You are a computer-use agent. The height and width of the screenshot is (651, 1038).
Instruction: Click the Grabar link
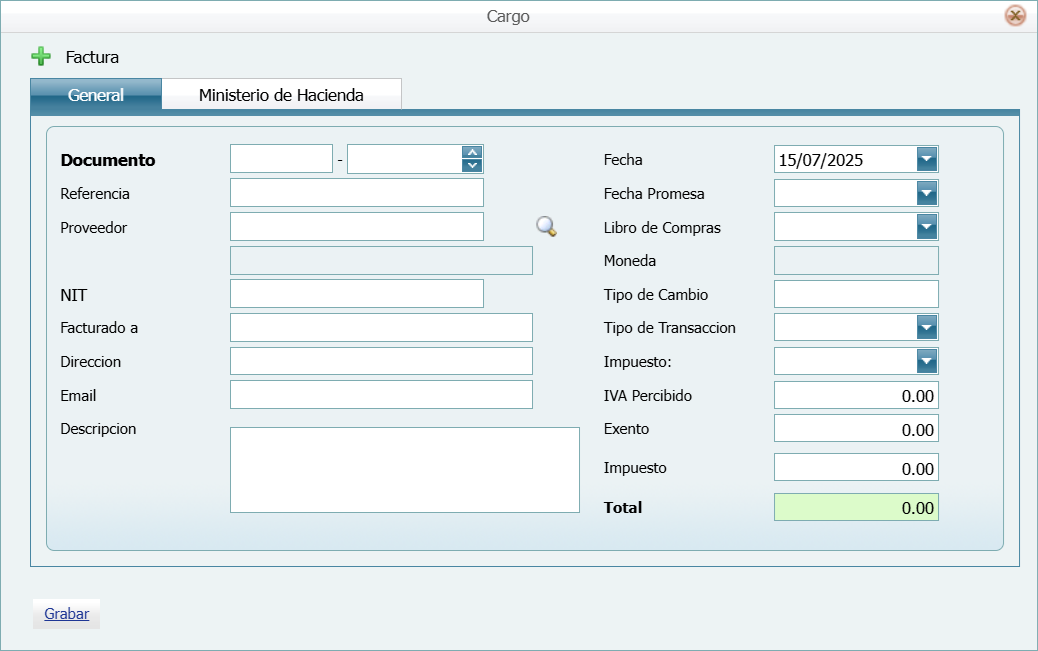64,613
